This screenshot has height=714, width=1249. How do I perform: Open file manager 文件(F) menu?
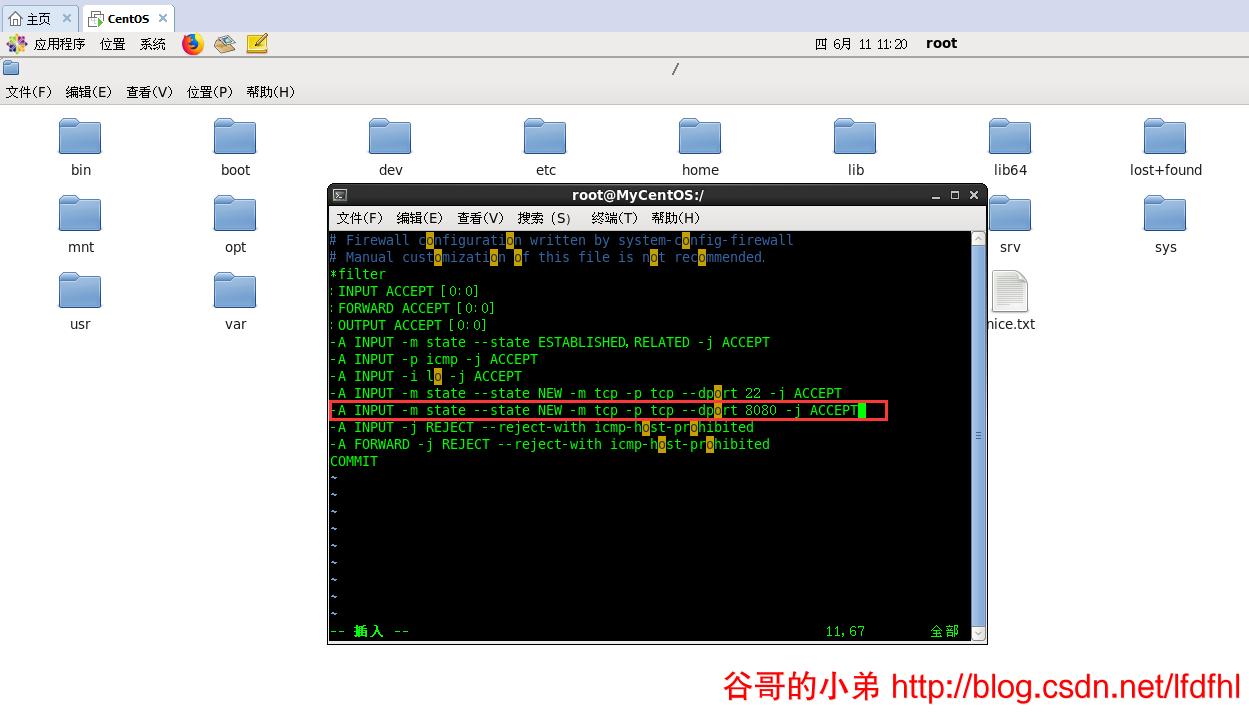(x=29, y=92)
